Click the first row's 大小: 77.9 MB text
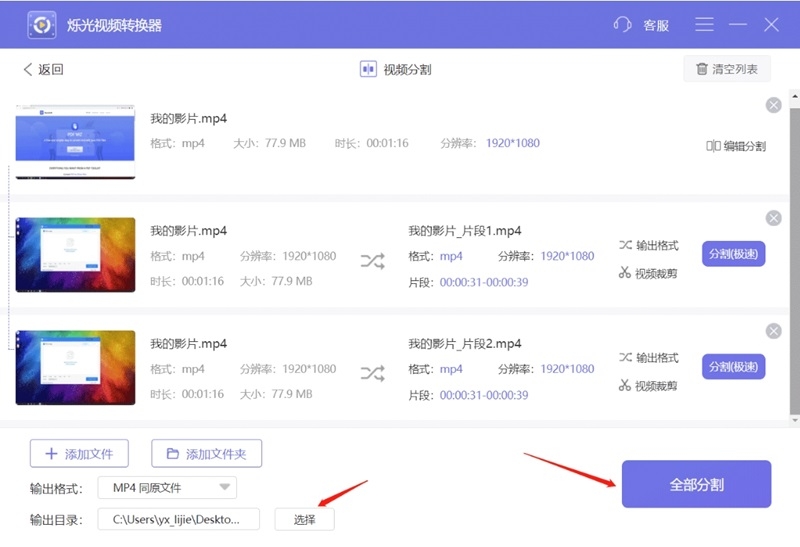The width and height of the screenshot is (800, 547). [x=269, y=143]
